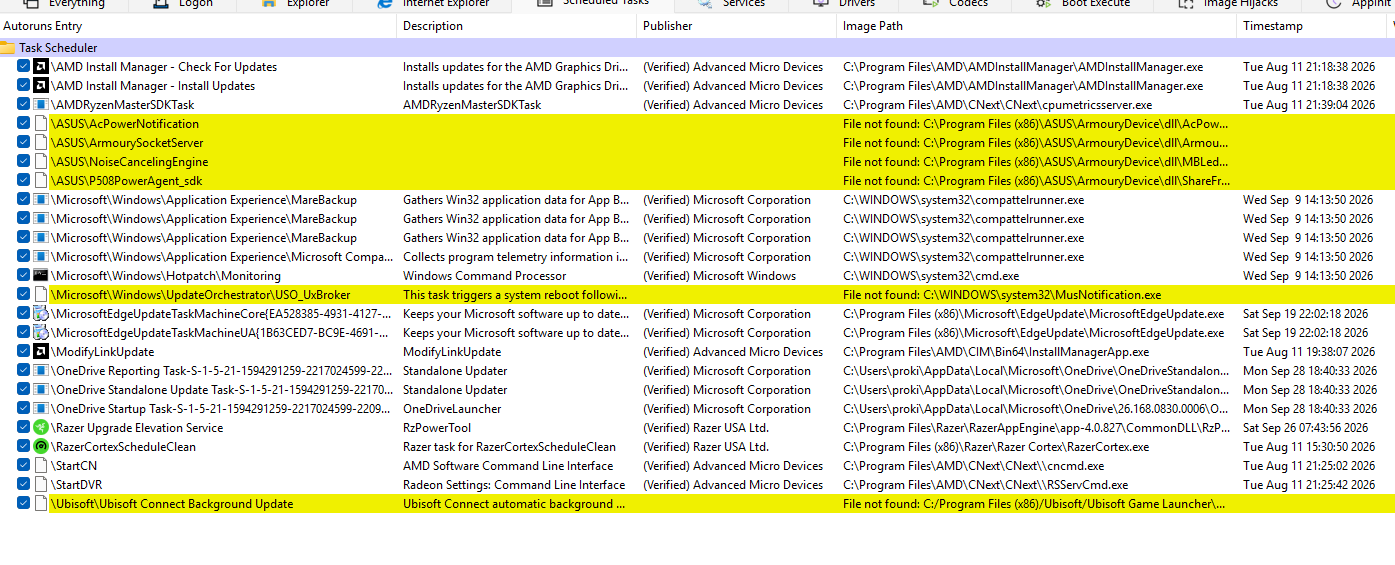Click the file icon of StartDVR entry
Image resolution: width=1395 pixels, height=565 pixels.
[x=41, y=485]
